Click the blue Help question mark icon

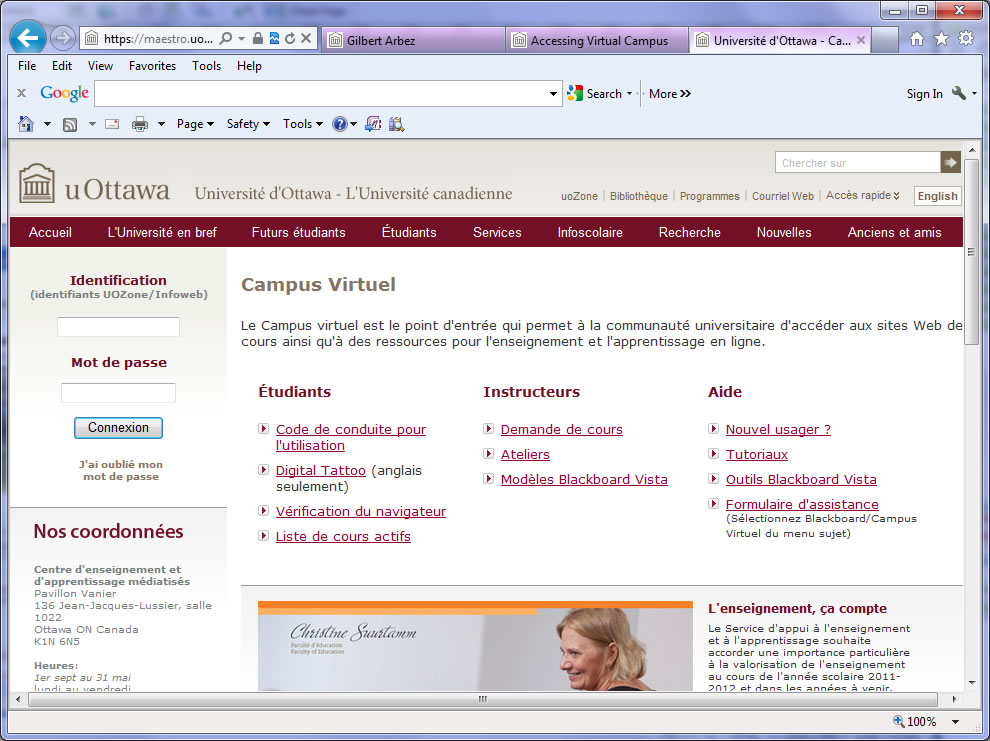pos(340,124)
